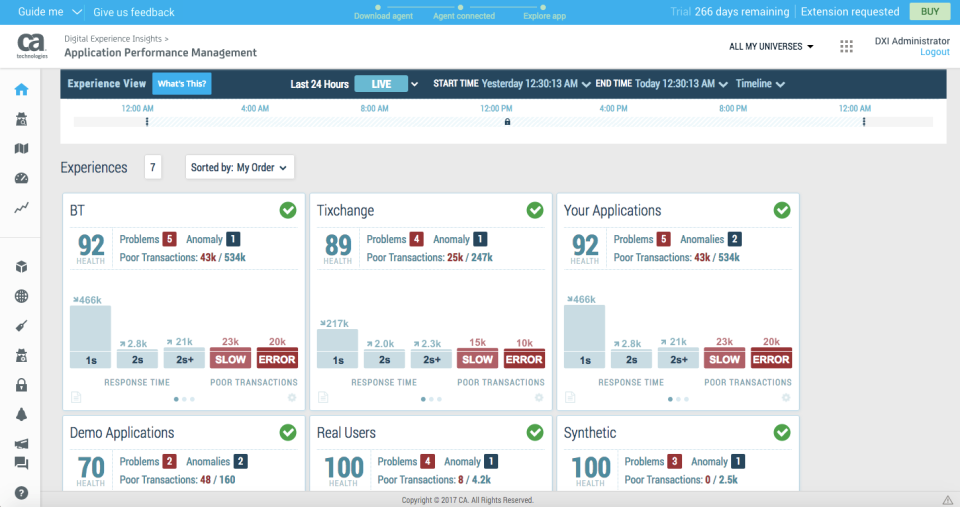Screen dimensions: 960x507
Task: Open the document icon on BT card
Action: 76,397
